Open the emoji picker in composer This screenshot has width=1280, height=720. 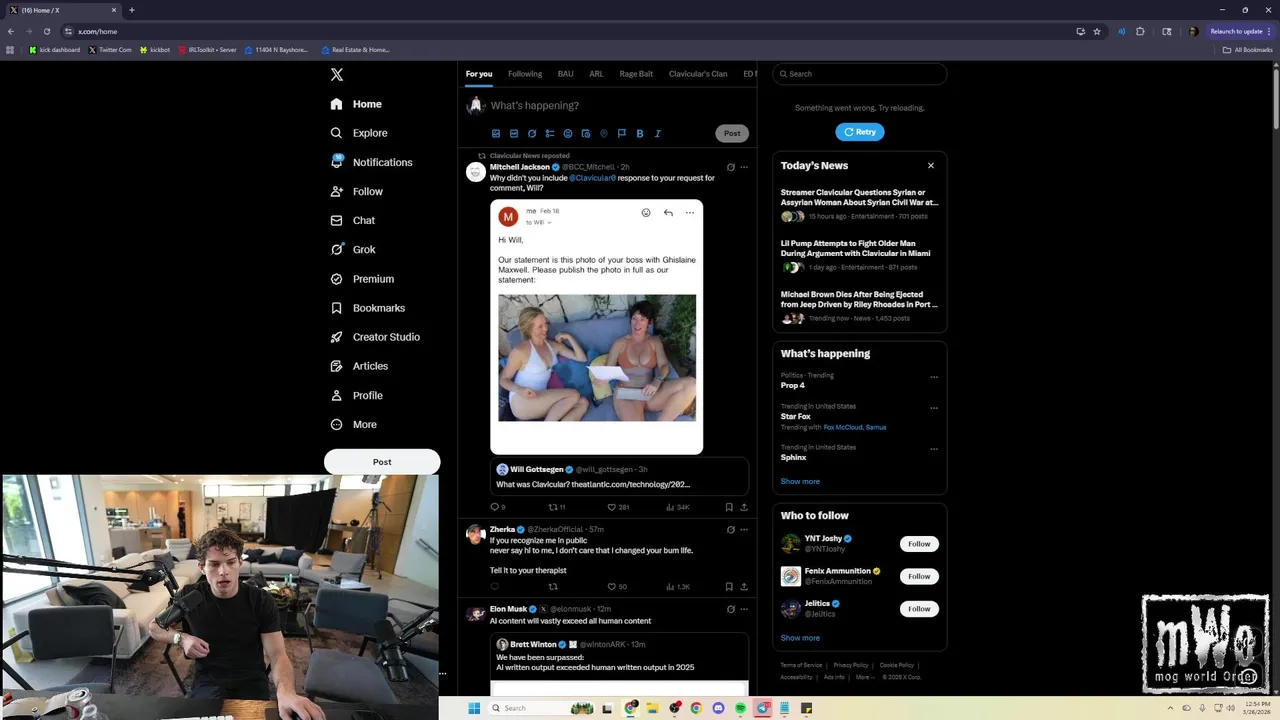click(x=568, y=133)
